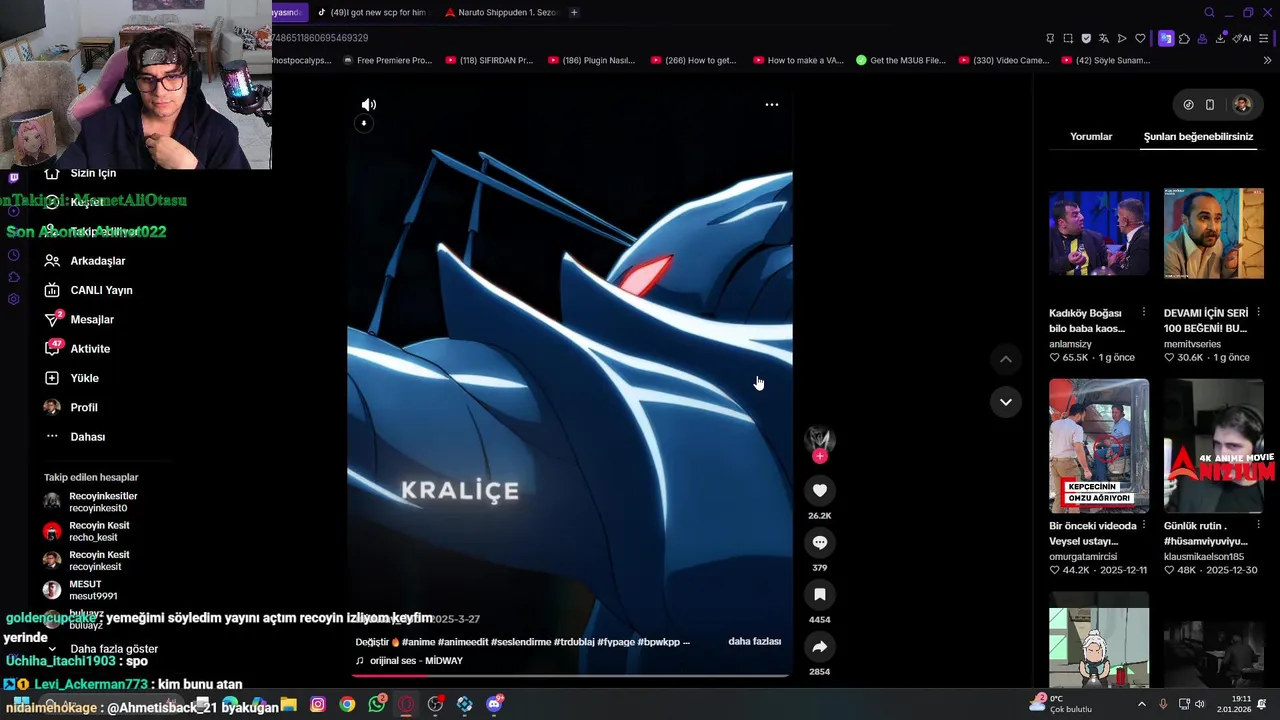Open the browser extensions cube icon
Viewport: 1280px width, 720px height.
pyautogui.click(x=1184, y=38)
